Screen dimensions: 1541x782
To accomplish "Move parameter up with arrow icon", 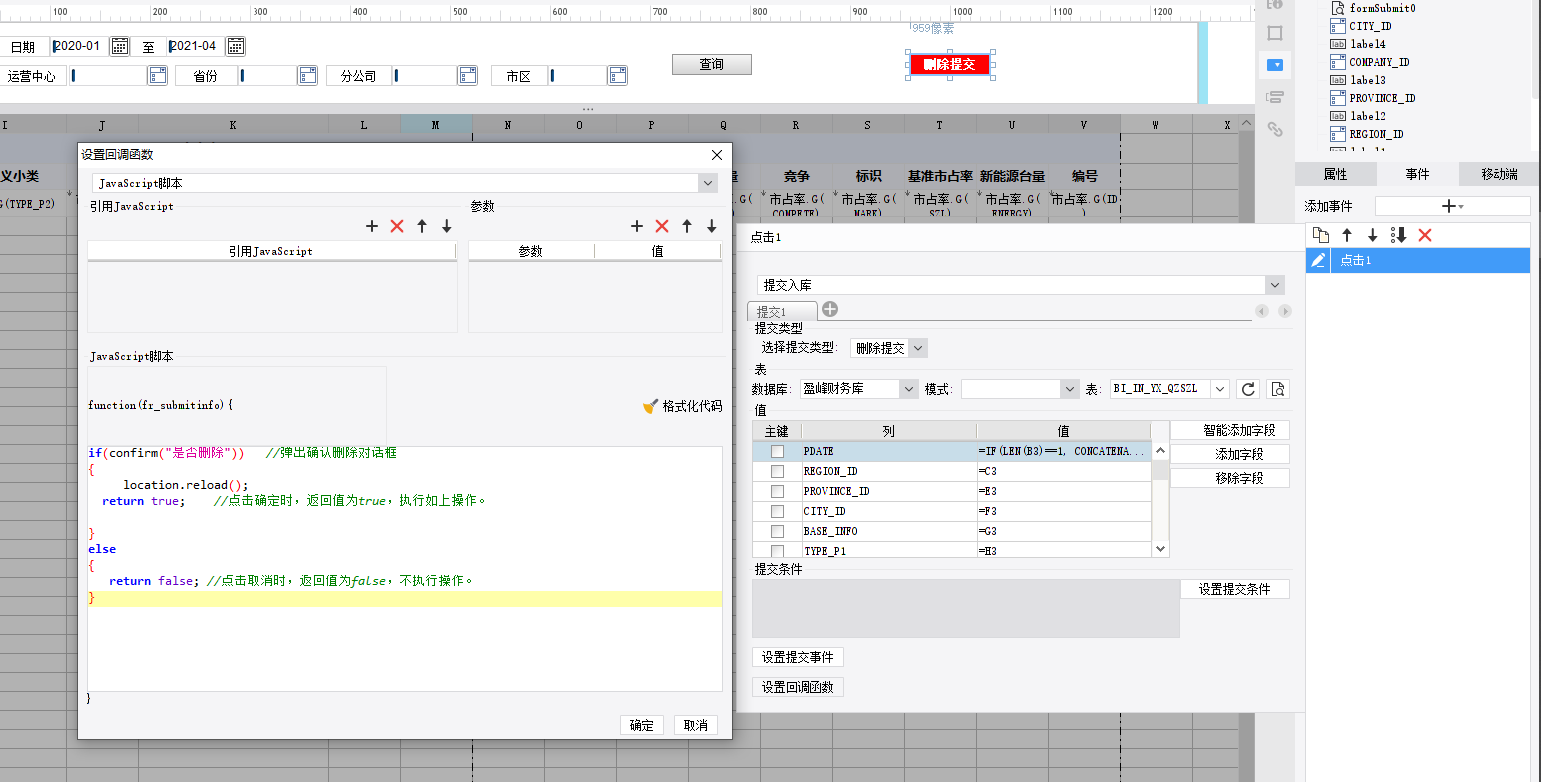I will pyautogui.click(x=687, y=227).
